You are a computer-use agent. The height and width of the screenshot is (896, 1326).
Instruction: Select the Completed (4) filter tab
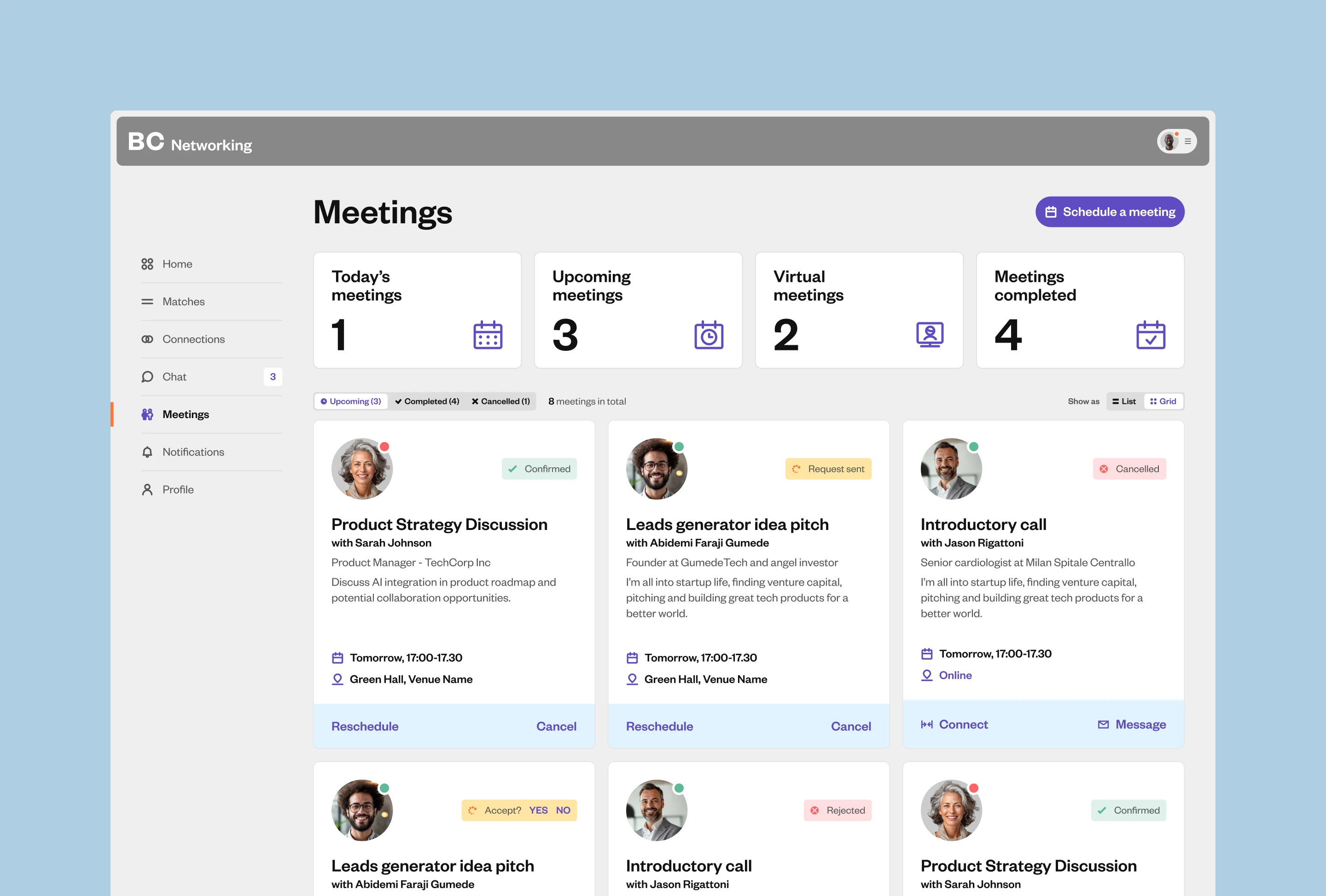(427, 401)
